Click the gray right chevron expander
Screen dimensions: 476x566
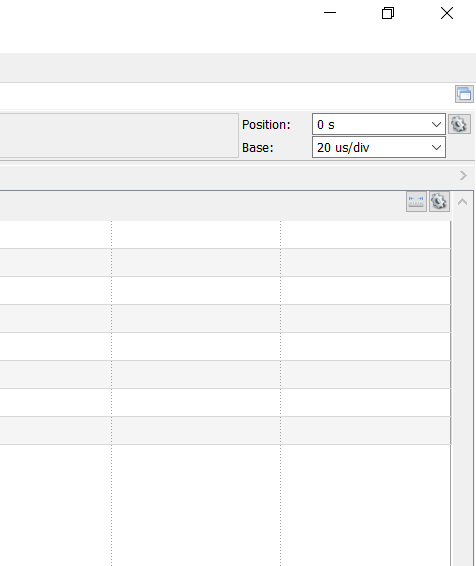coord(463,175)
